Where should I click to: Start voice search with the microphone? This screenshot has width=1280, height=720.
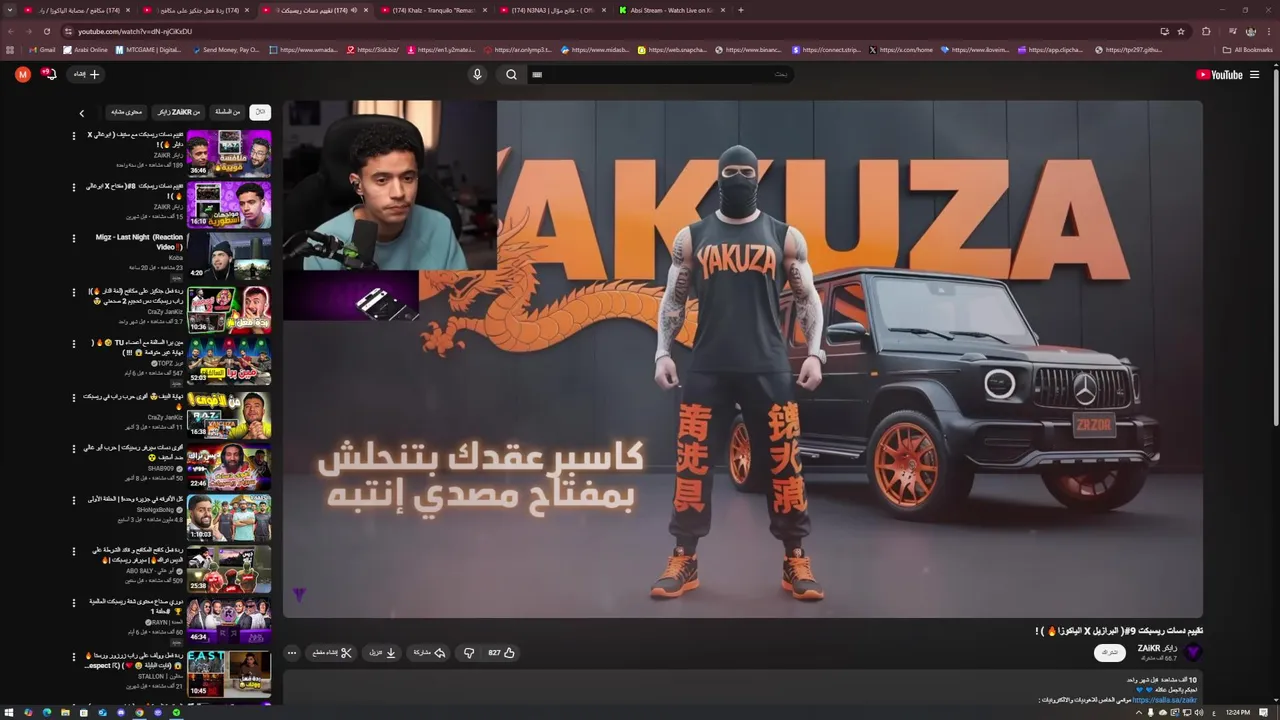pos(477,74)
